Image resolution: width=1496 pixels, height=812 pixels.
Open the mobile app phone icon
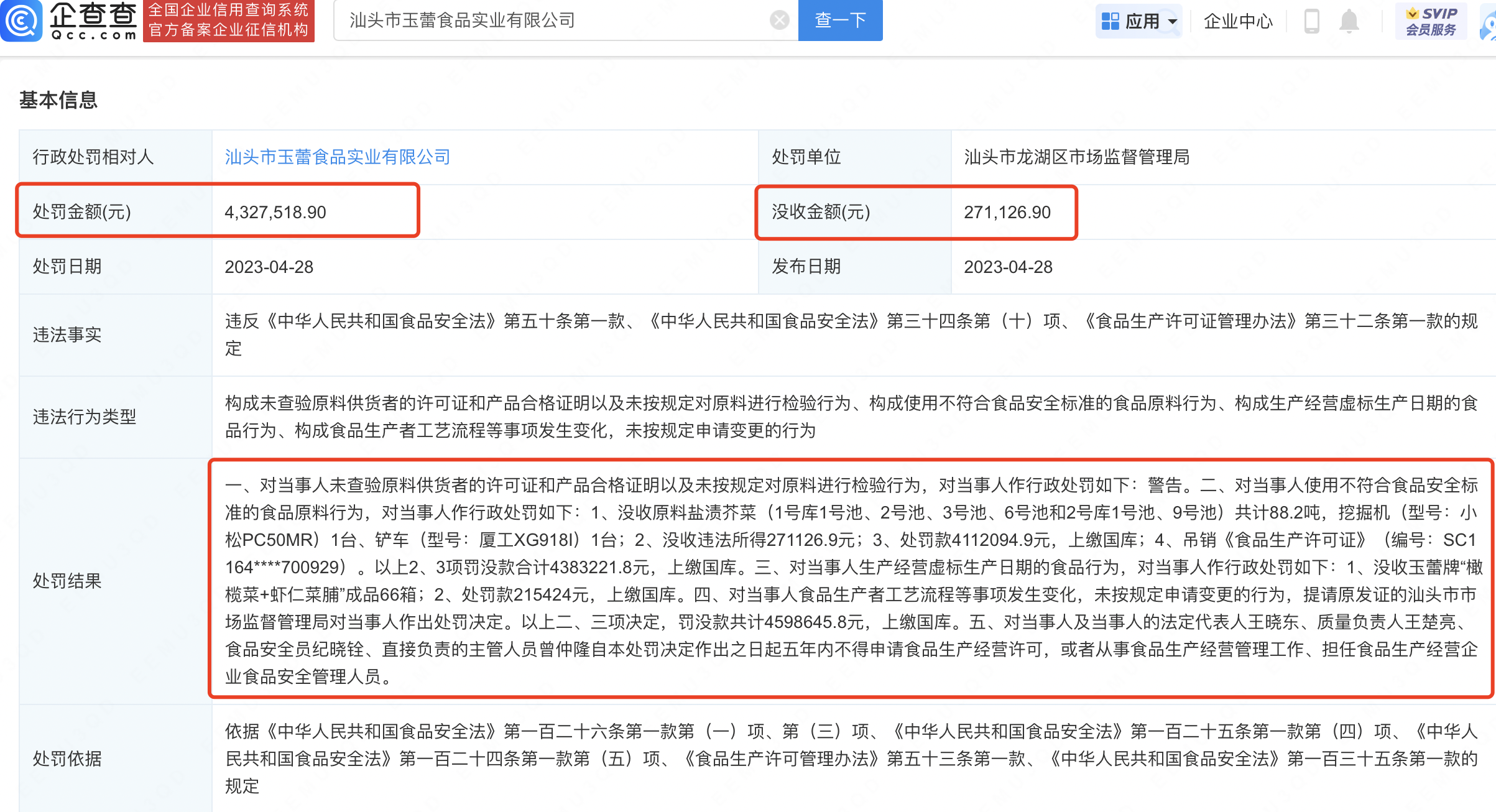pyautogui.click(x=1311, y=21)
